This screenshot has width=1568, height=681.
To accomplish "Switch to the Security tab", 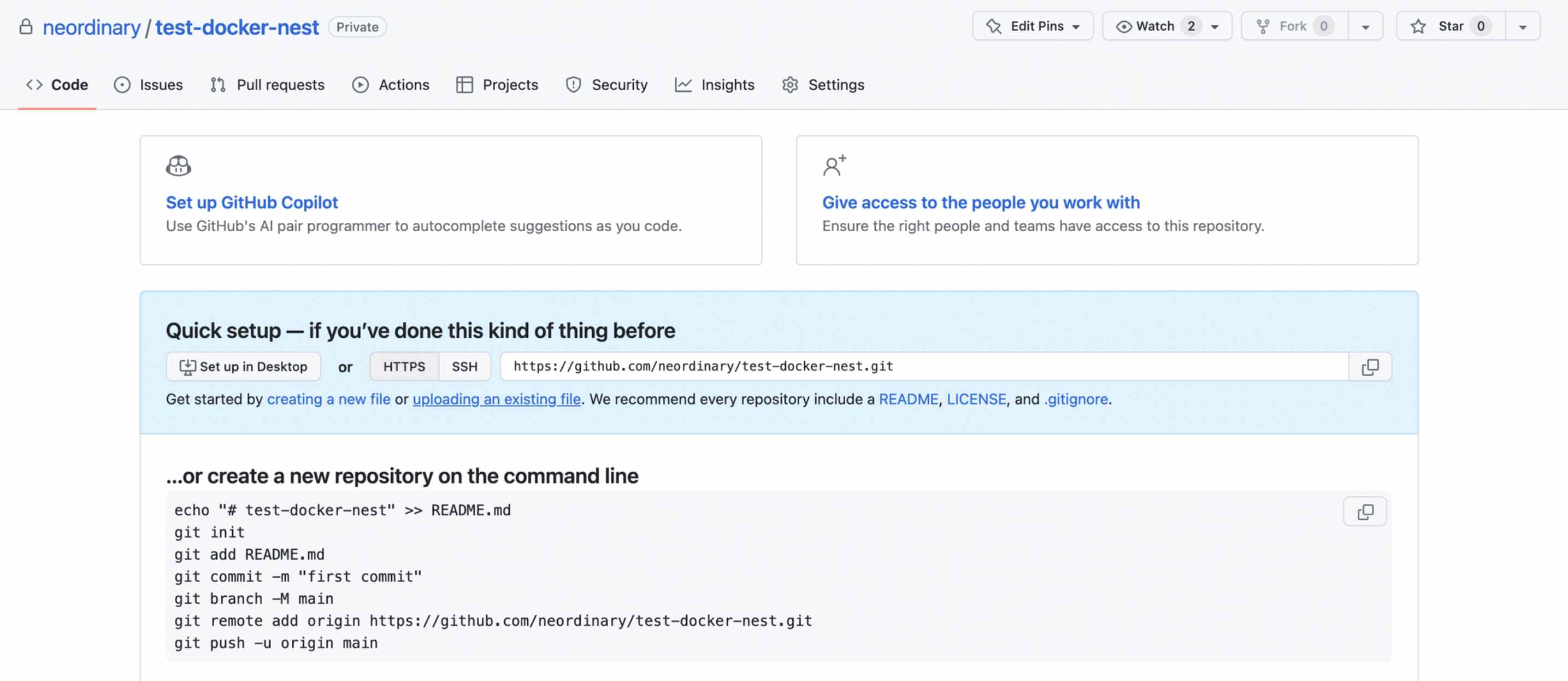I will 607,85.
